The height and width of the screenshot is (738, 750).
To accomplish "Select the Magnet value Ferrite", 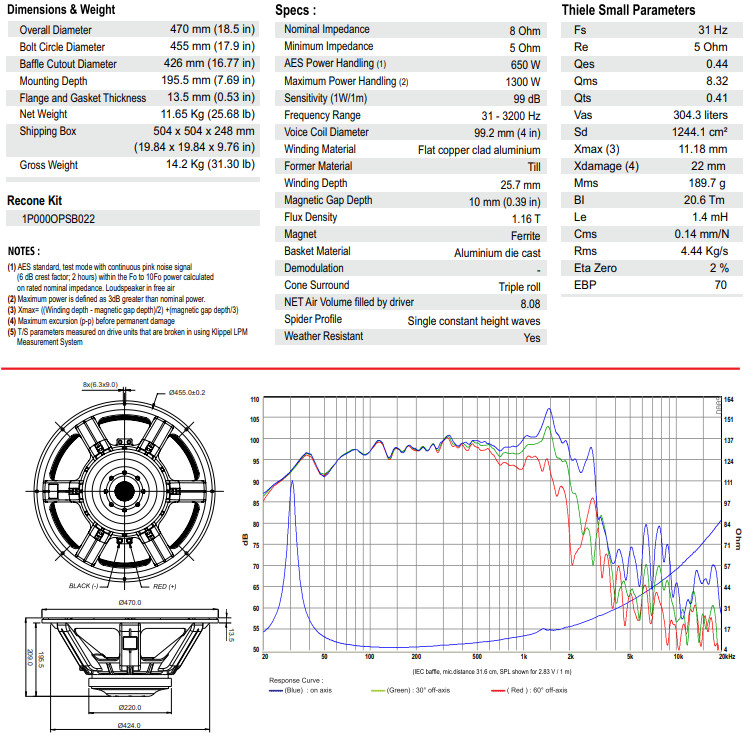I will [526, 236].
